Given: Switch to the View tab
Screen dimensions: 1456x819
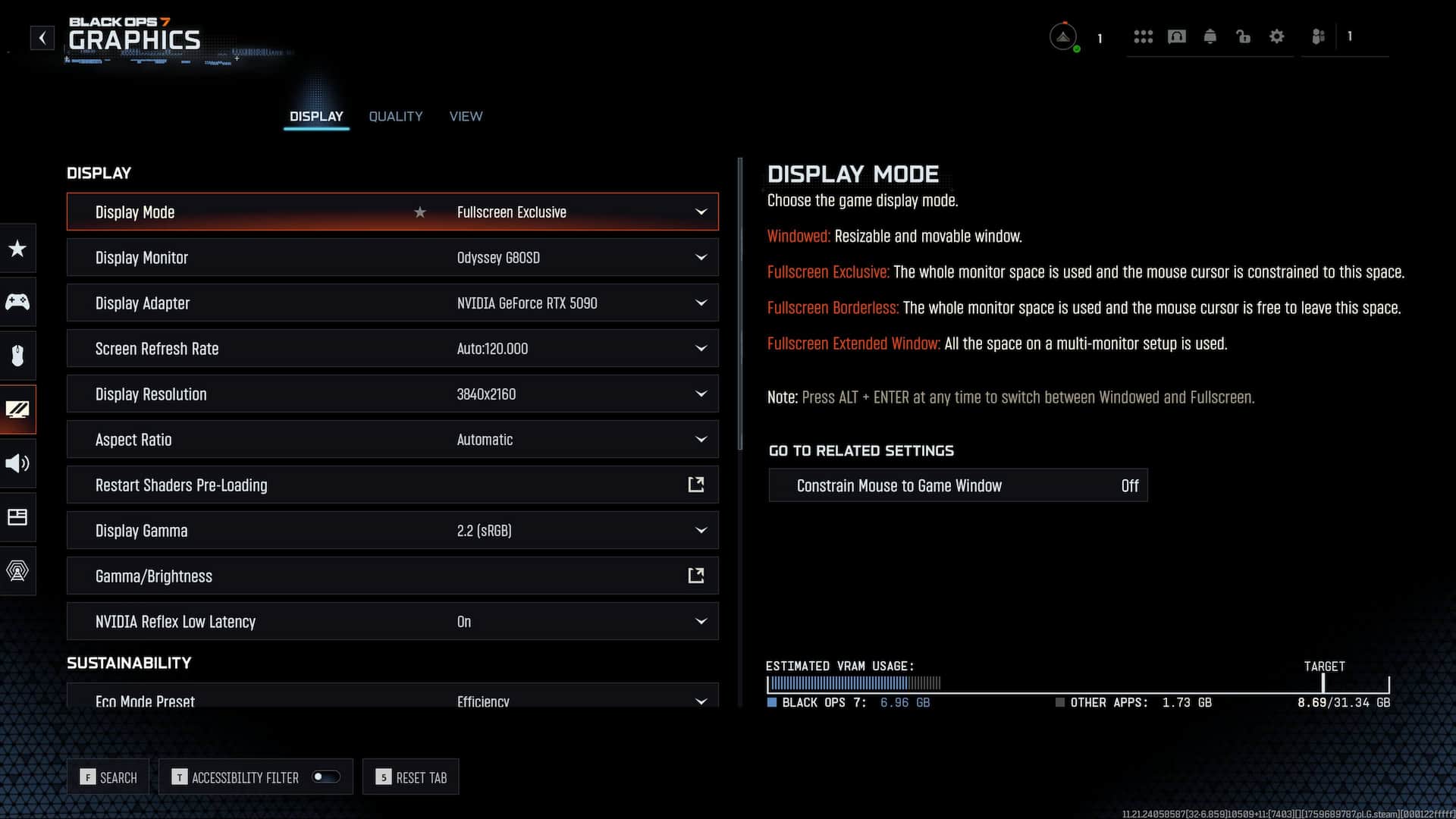Looking at the screenshot, I should click(x=466, y=116).
